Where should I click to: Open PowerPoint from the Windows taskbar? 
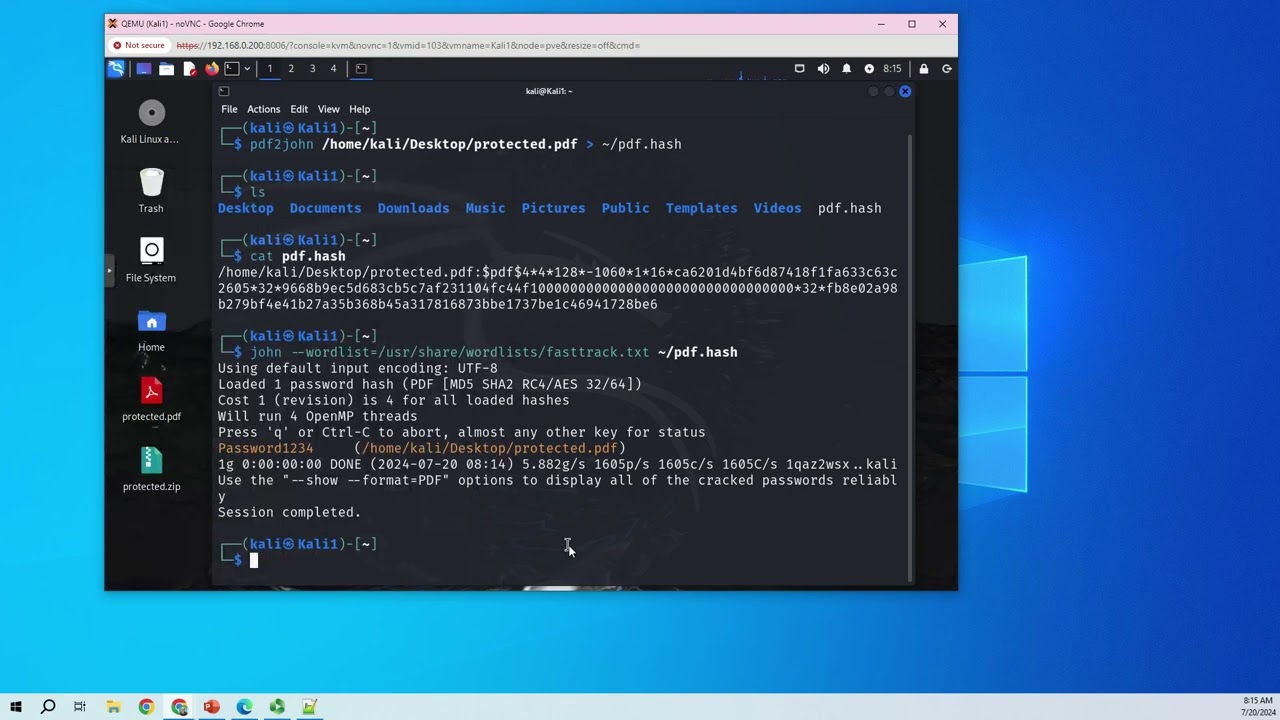pos(212,707)
